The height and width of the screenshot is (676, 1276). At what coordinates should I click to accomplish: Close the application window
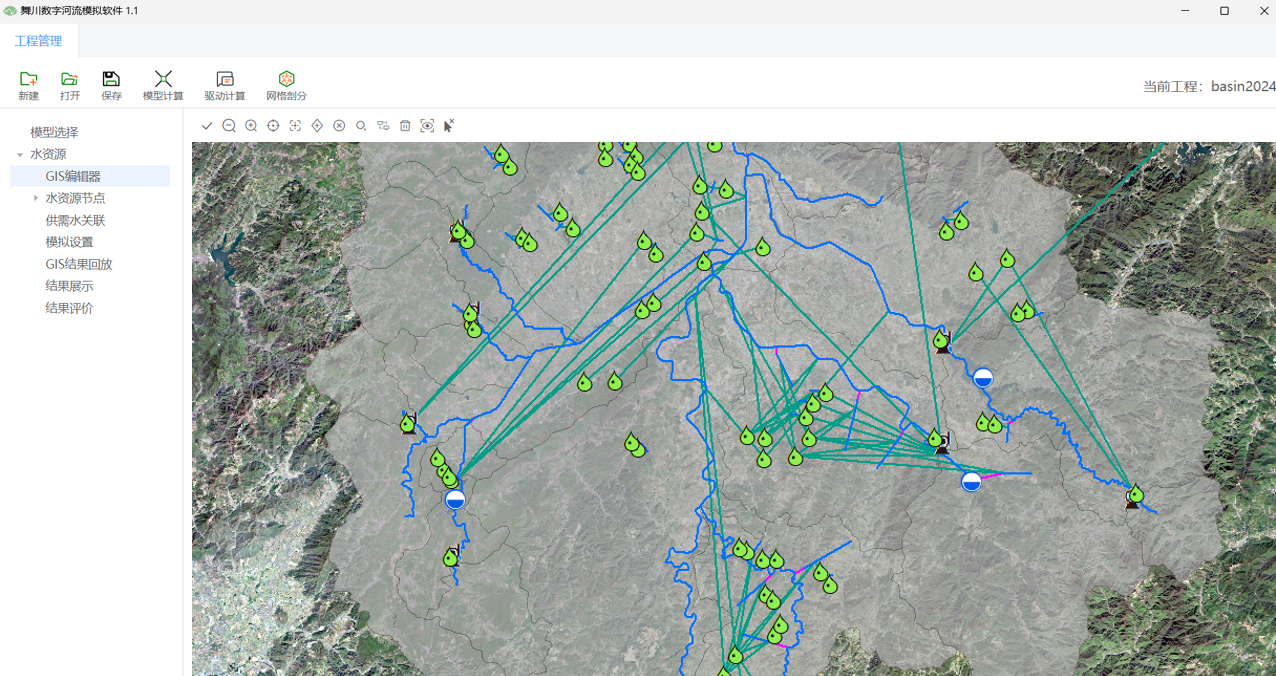(x=1263, y=11)
